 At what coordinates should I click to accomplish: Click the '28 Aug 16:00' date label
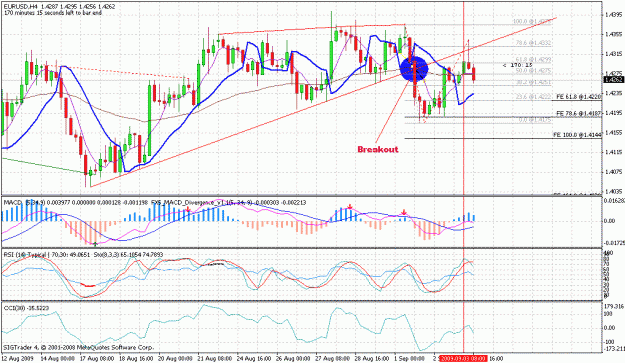372,359
